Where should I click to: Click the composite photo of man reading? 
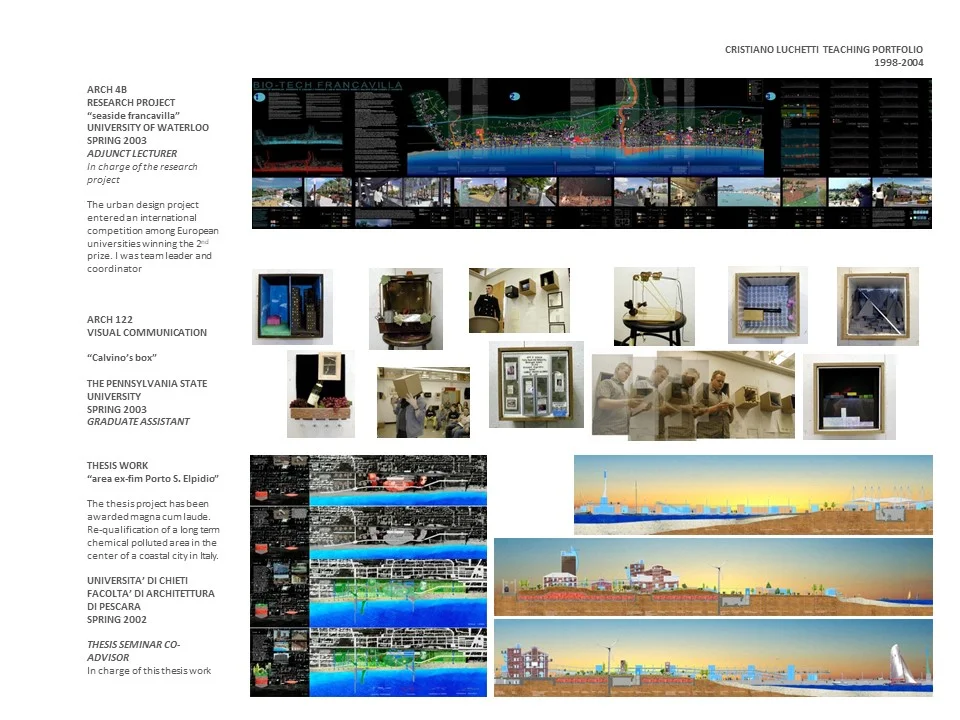693,396
